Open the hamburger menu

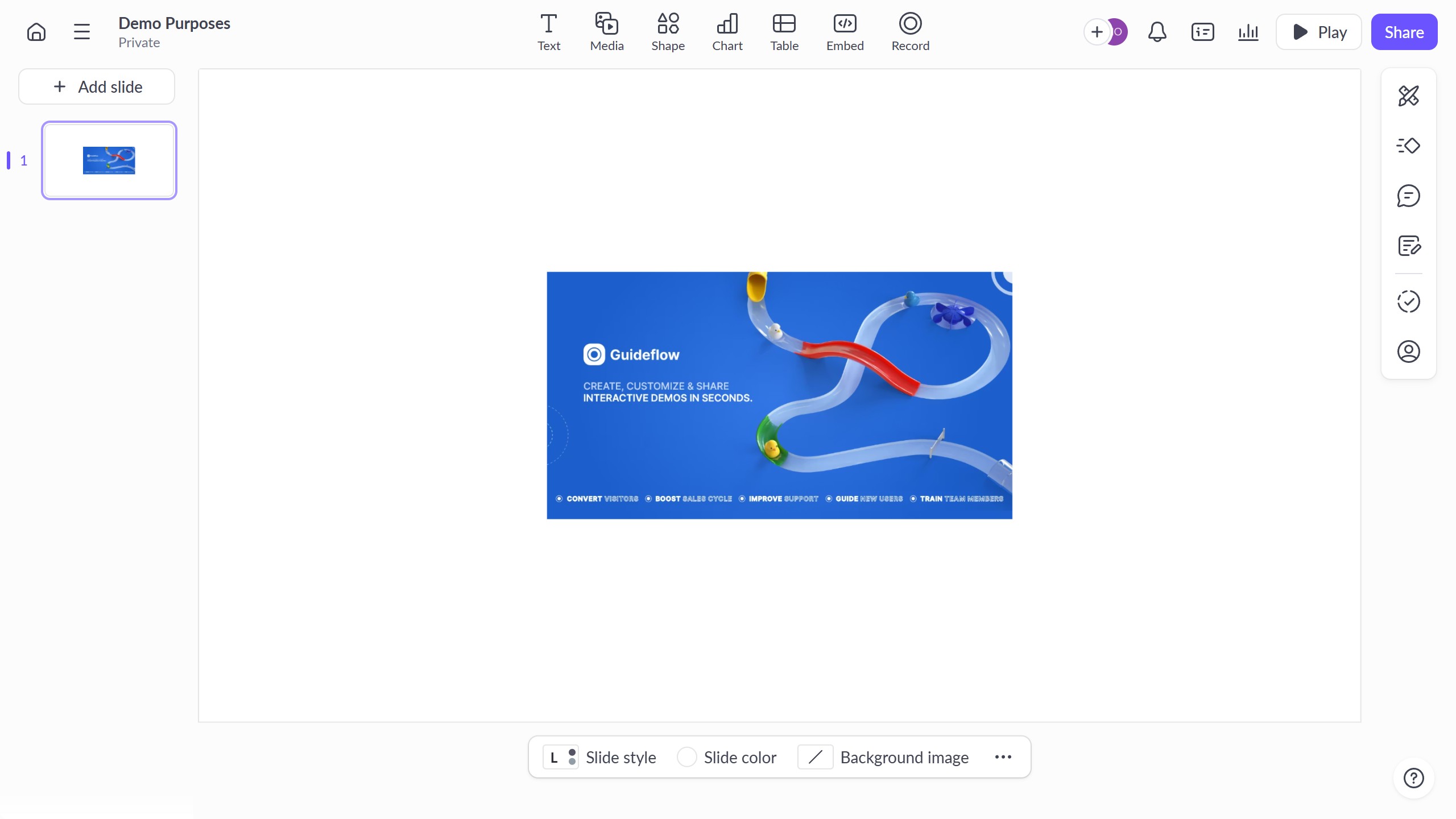pyautogui.click(x=82, y=32)
